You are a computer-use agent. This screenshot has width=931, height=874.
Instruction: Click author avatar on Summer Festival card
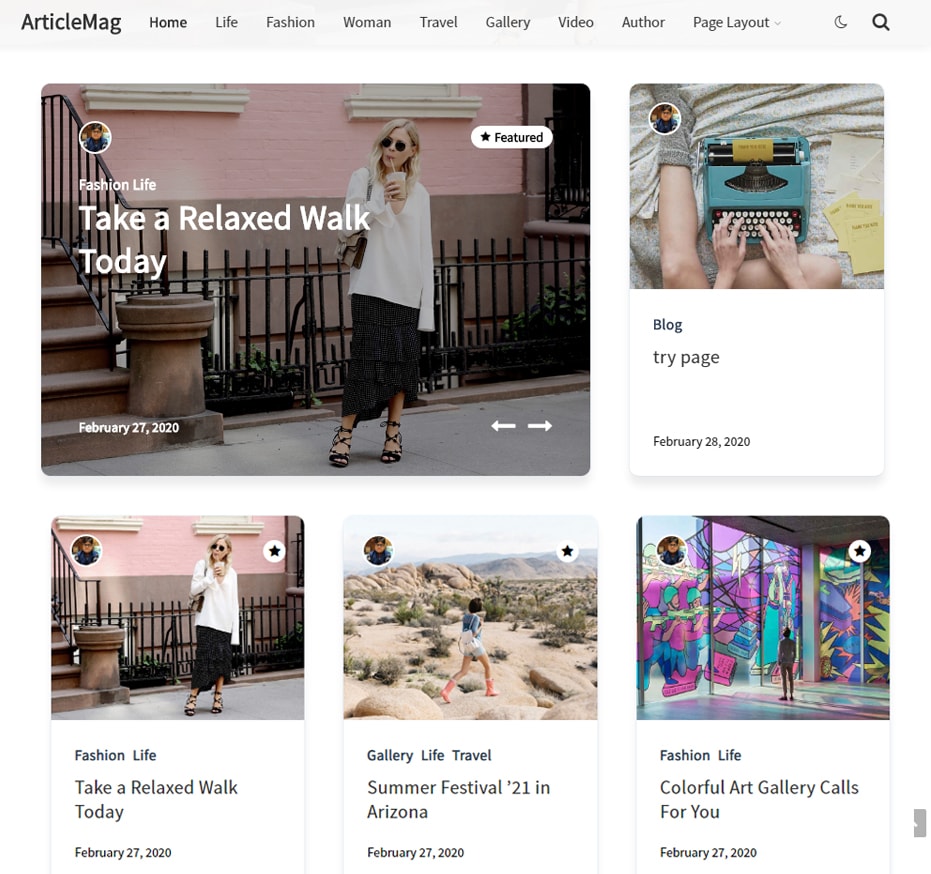click(379, 550)
